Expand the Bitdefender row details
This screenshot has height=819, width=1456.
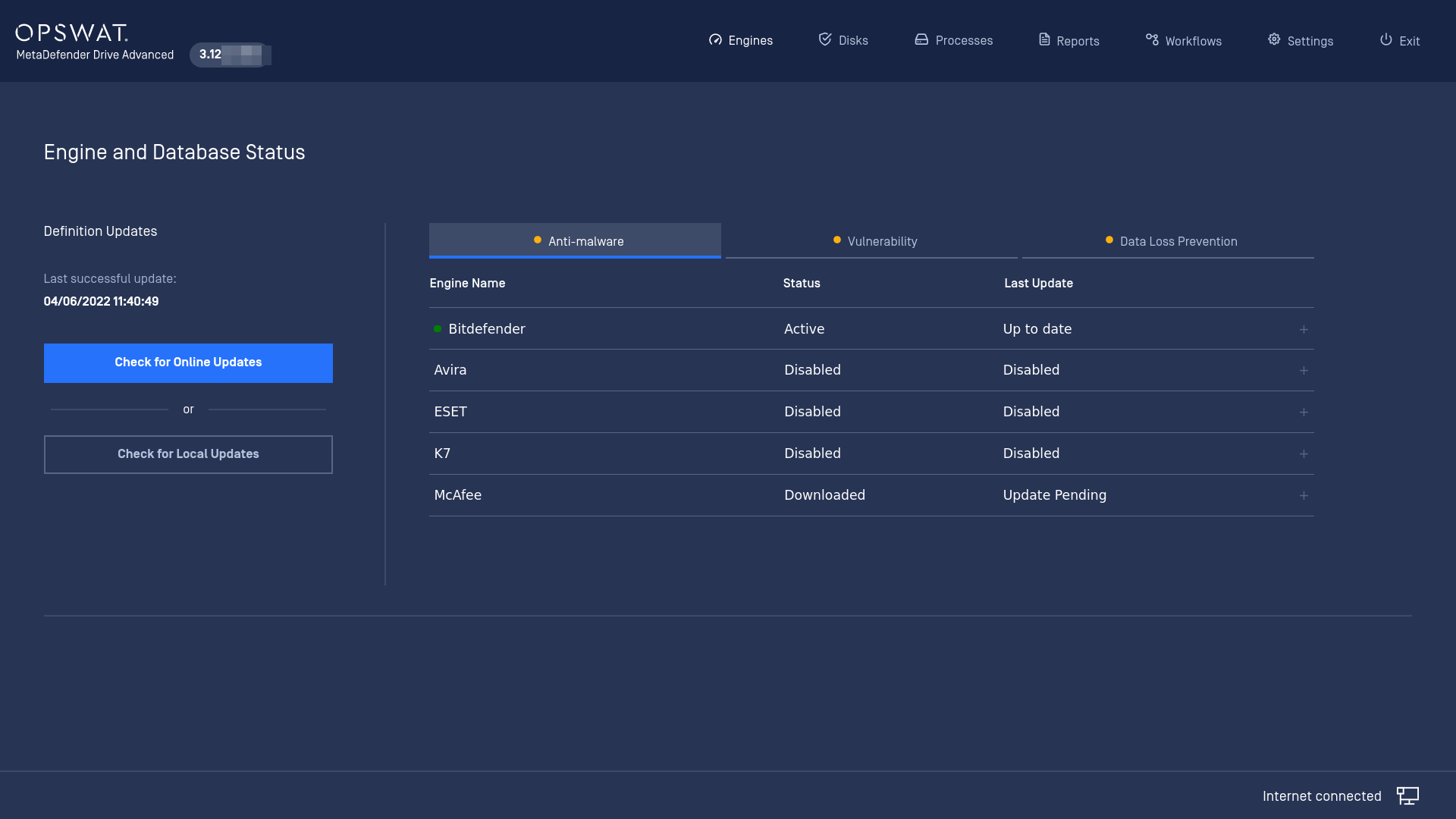click(x=1304, y=329)
